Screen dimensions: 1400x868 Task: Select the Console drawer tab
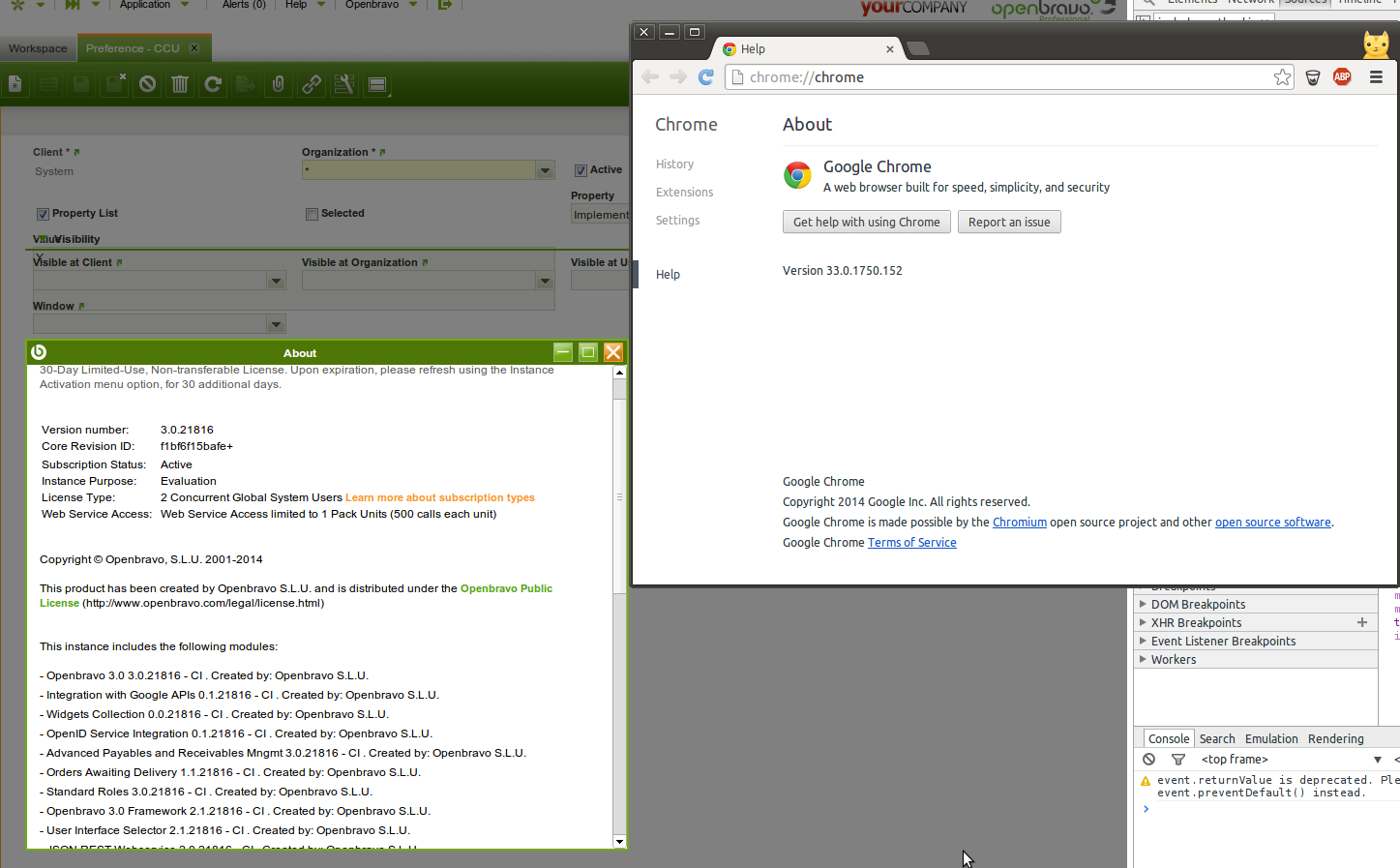click(1169, 738)
